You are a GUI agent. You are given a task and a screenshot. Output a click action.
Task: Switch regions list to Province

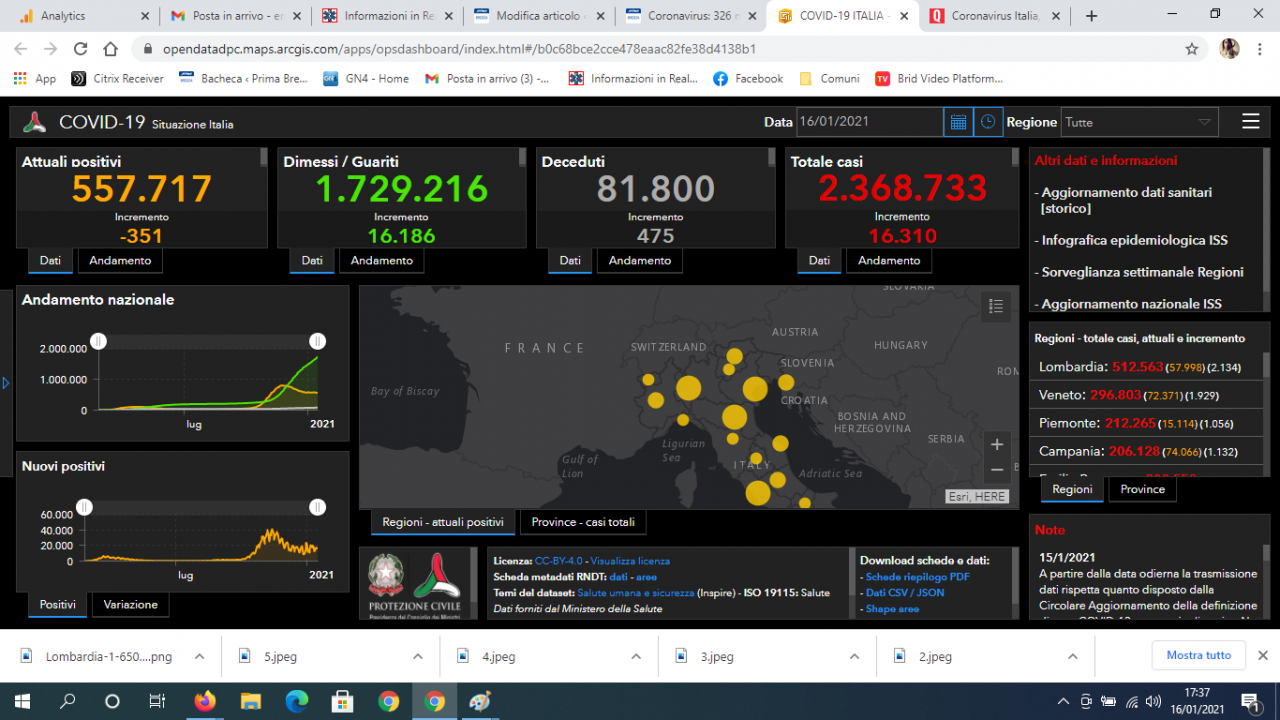pos(1142,490)
